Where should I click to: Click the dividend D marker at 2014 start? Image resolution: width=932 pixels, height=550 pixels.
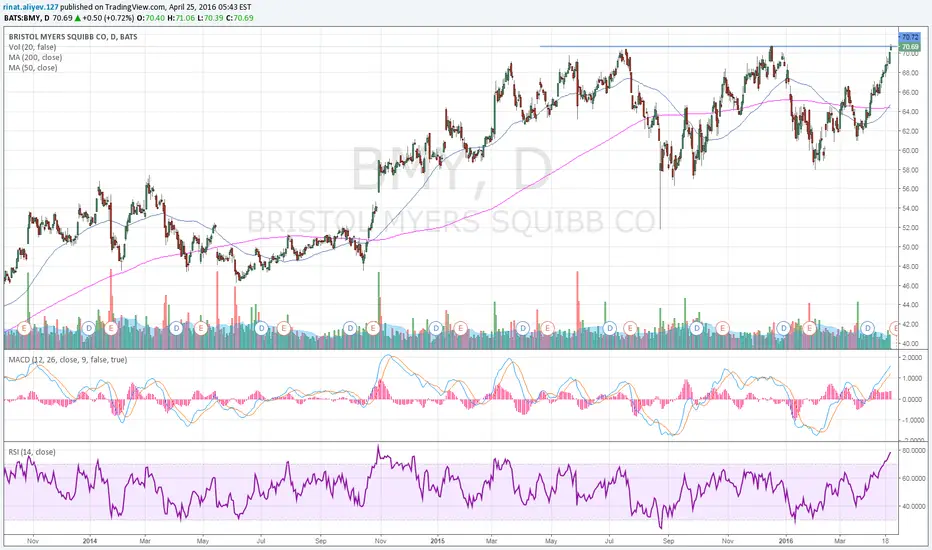pyautogui.click(x=89, y=328)
